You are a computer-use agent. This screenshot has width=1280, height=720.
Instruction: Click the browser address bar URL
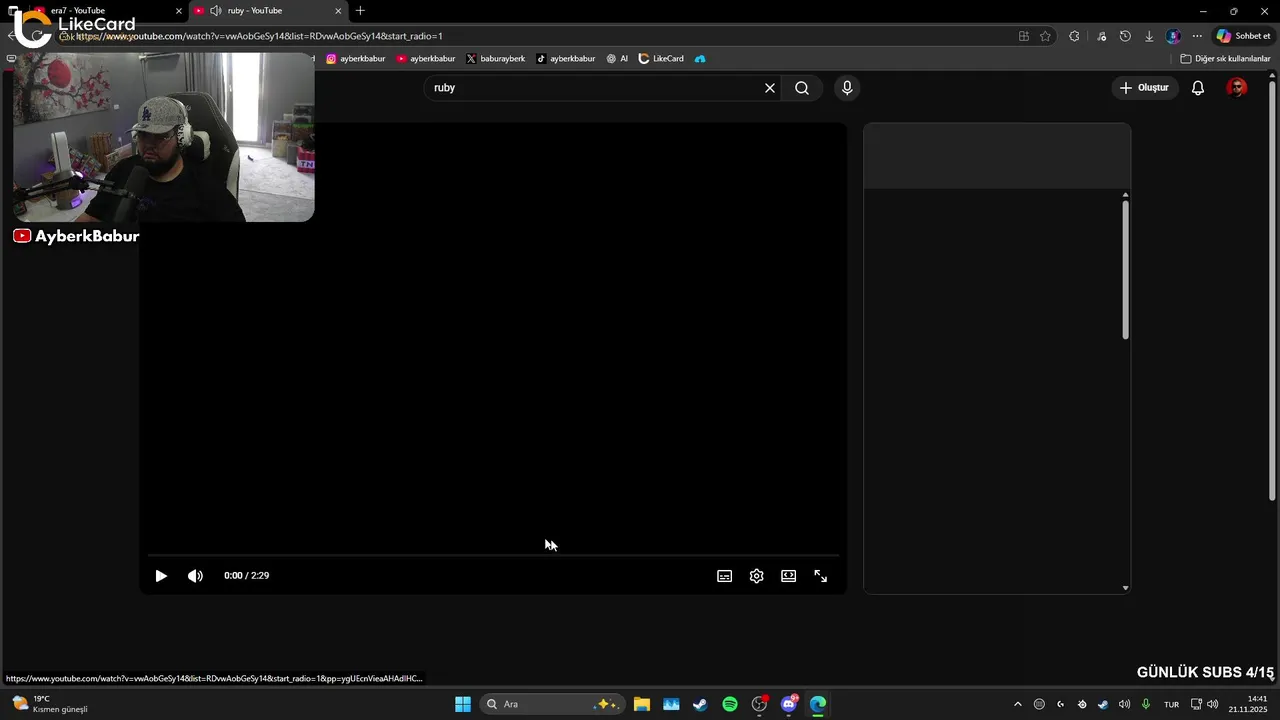click(x=260, y=36)
